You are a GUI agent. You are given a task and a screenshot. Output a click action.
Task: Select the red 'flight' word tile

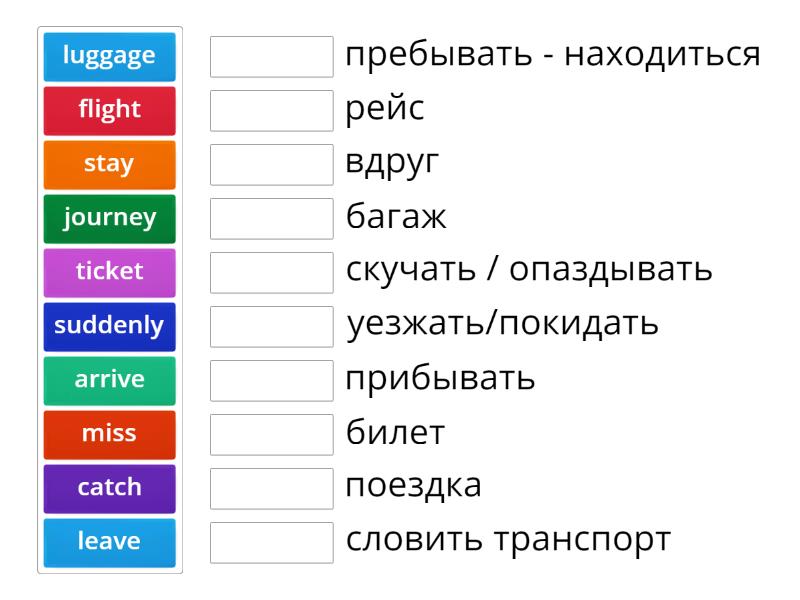109,110
